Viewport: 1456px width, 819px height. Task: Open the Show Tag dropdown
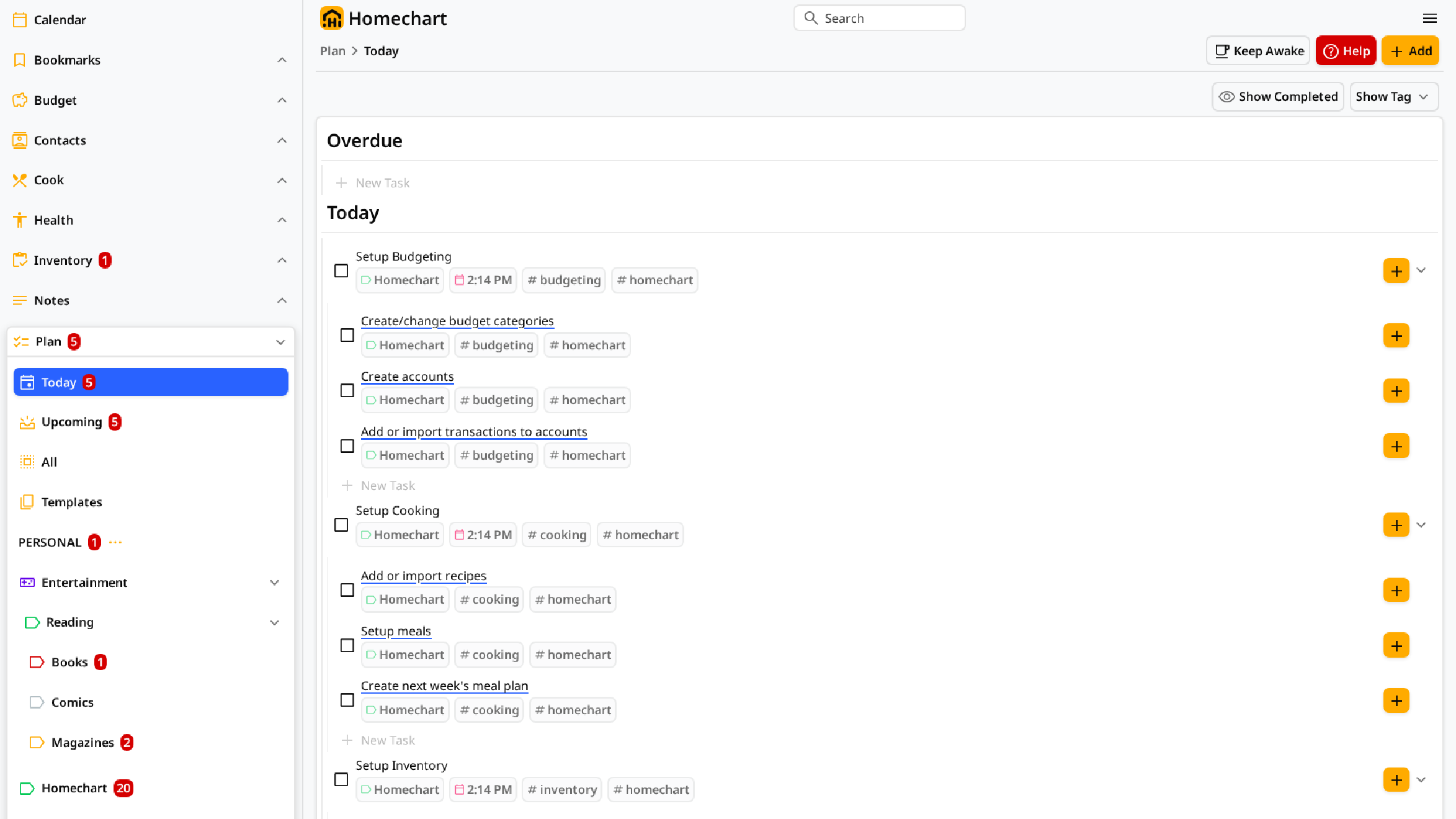click(1394, 97)
